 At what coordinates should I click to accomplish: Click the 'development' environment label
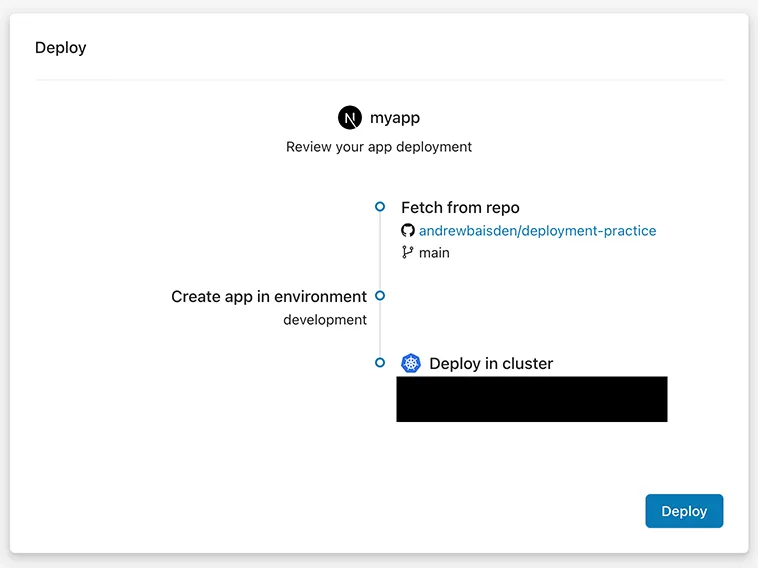click(x=325, y=320)
